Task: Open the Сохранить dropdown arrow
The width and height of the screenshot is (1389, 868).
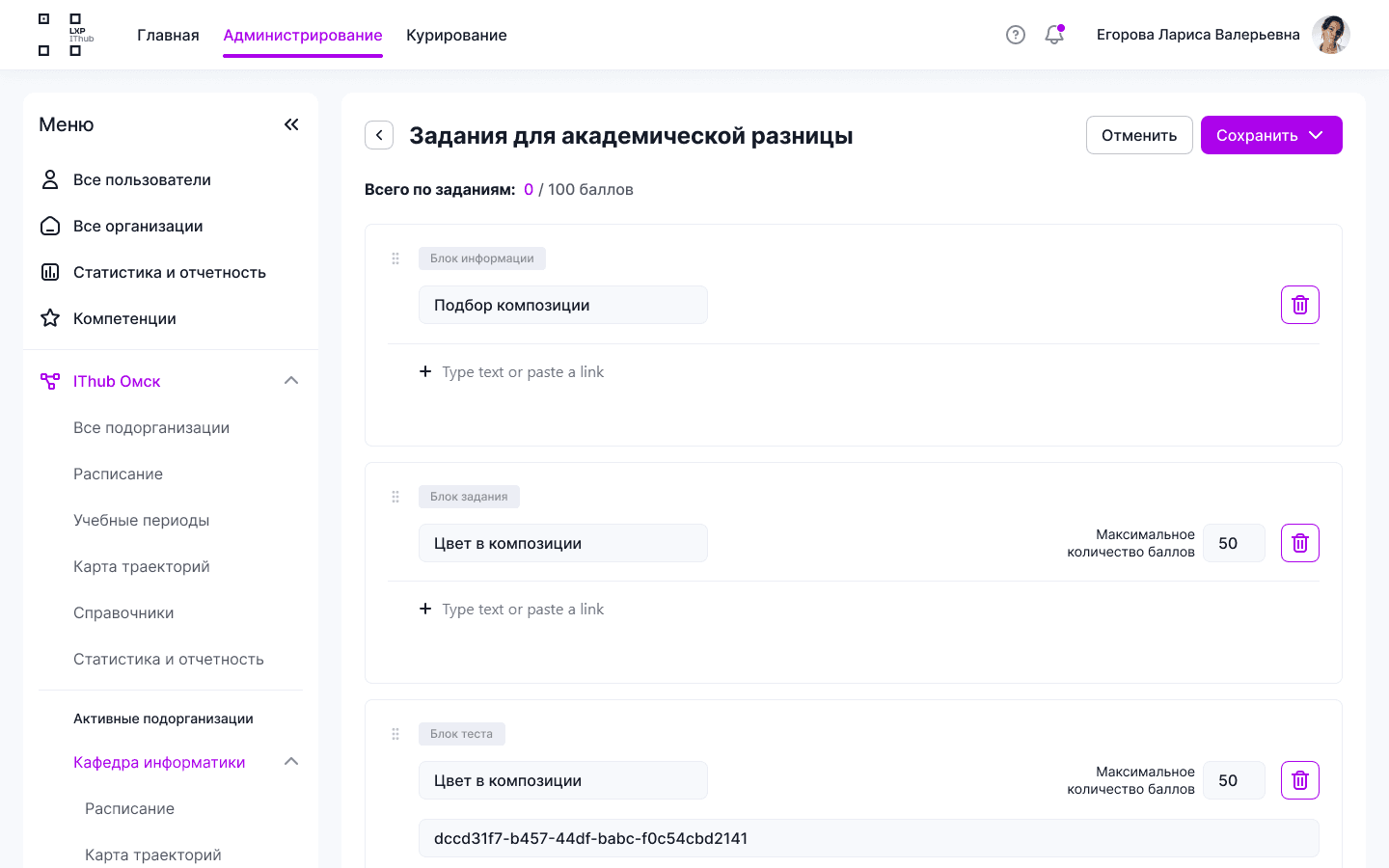Action: pos(1316,135)
